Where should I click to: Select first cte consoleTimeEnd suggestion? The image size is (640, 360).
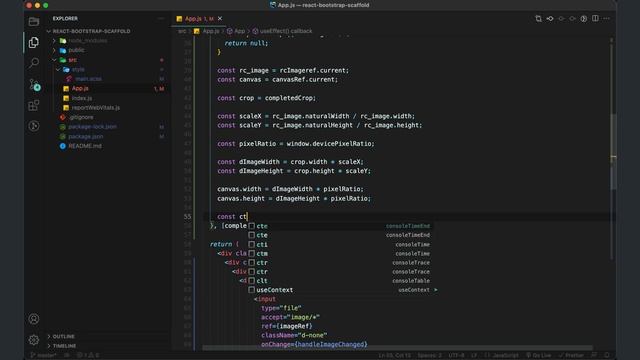[x=341, y=226]
